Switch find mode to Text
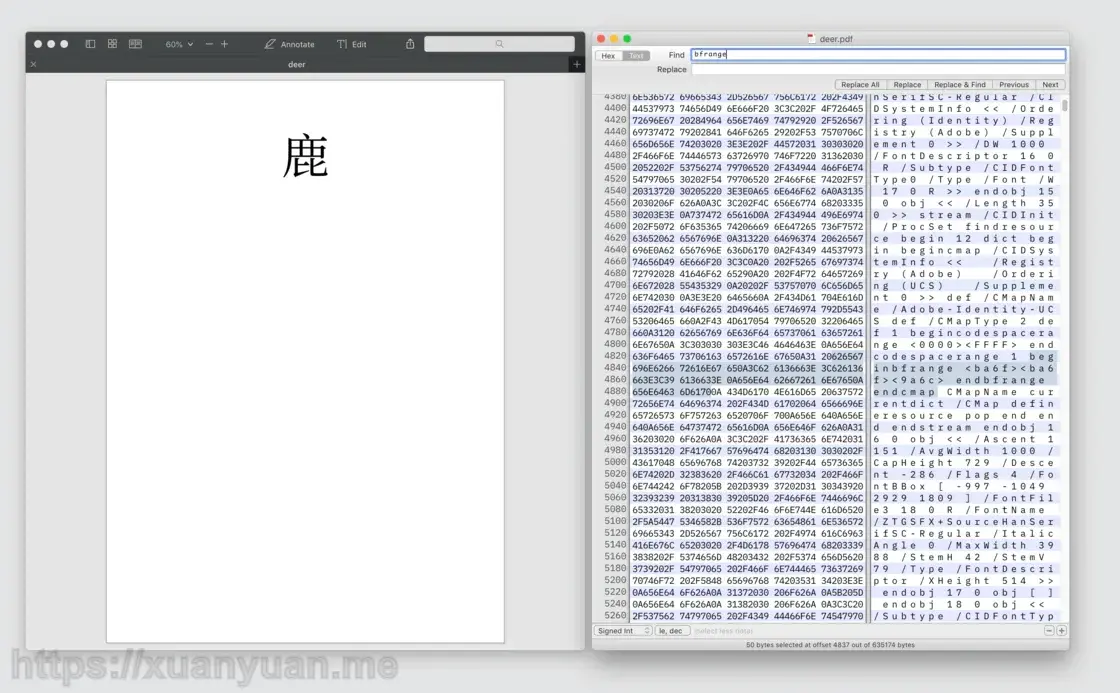1120x693 pixels. pyautogui.click(x=636, y=55)
